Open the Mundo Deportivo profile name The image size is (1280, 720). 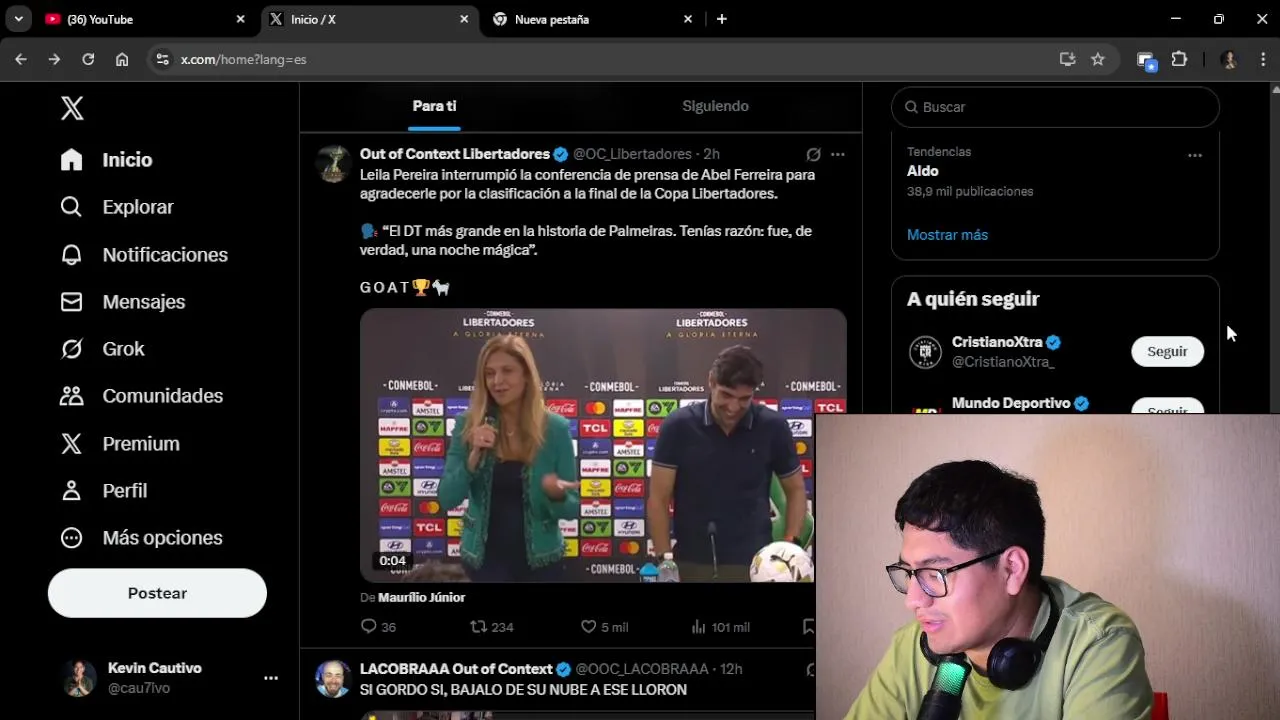coord(1011,403)
